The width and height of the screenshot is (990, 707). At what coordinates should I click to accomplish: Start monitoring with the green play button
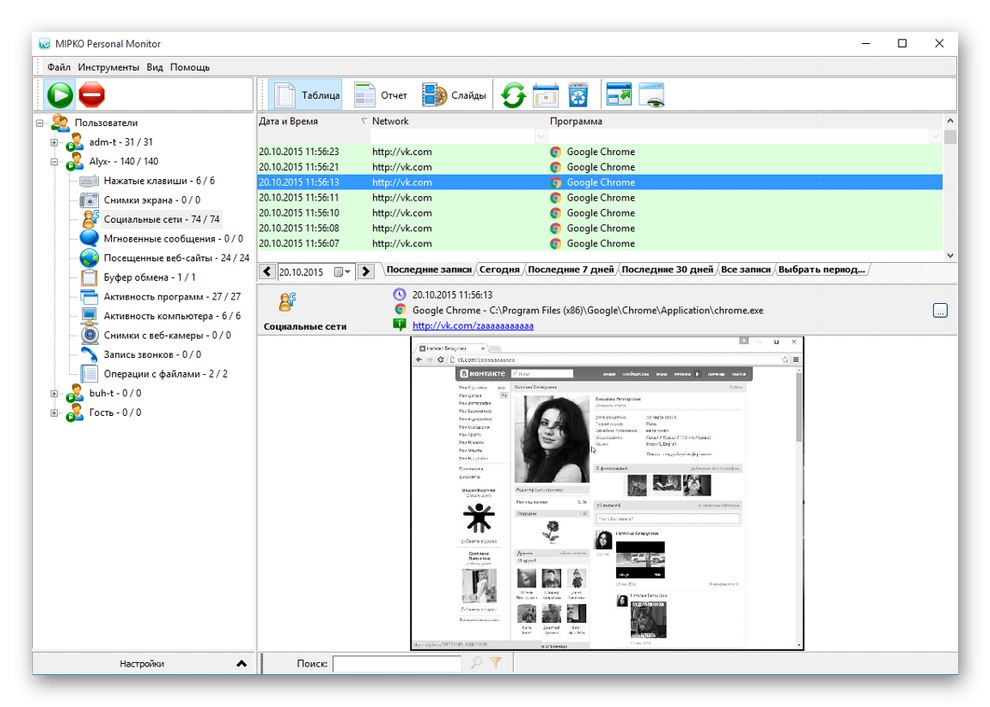coord(60,95)
